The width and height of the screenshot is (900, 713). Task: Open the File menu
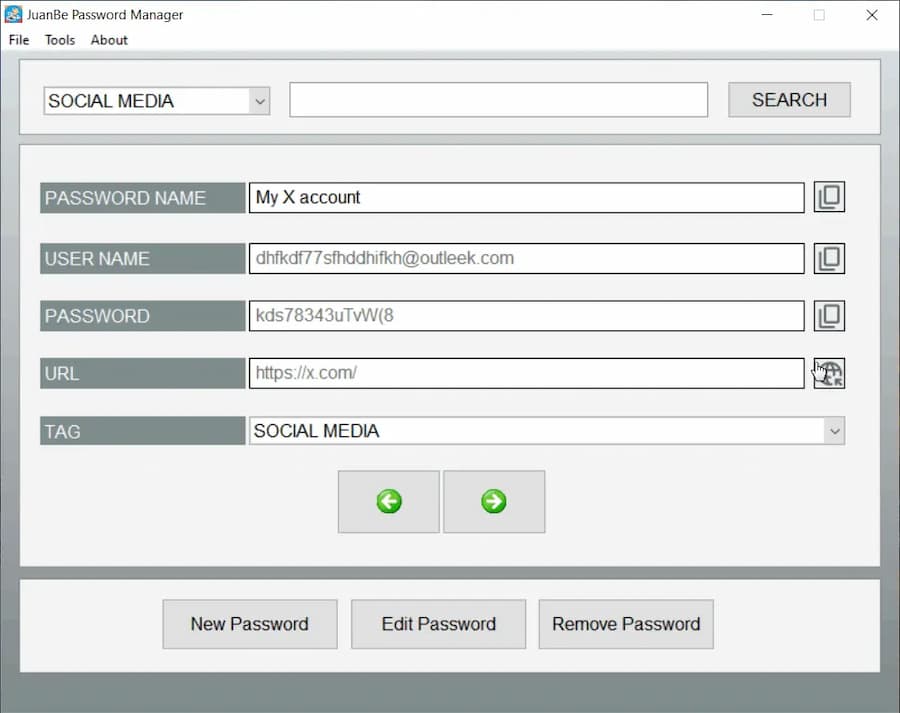pyautogui.click(x=19, y=40)
